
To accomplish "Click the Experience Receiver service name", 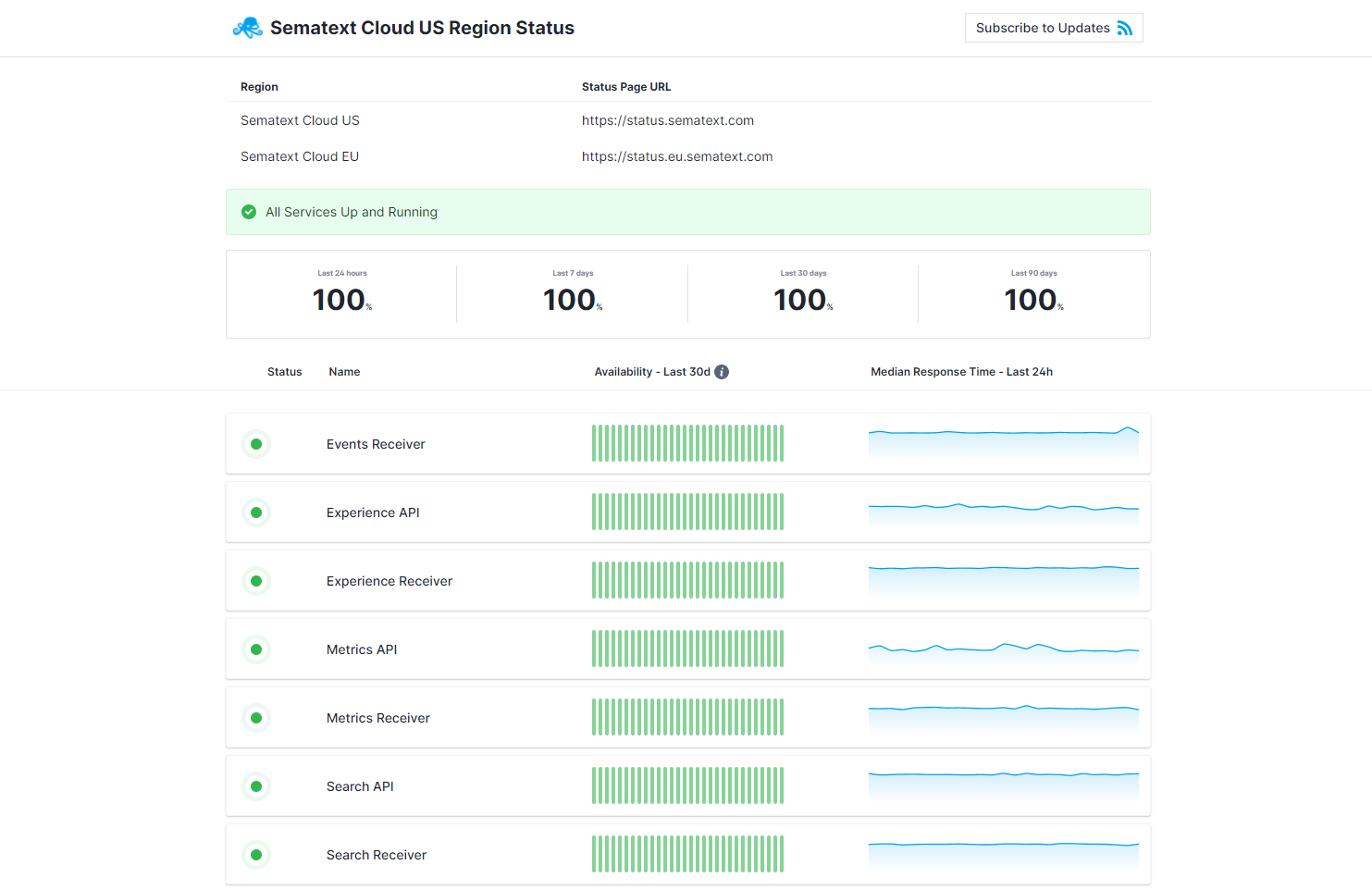I will (x=389, y=581).
